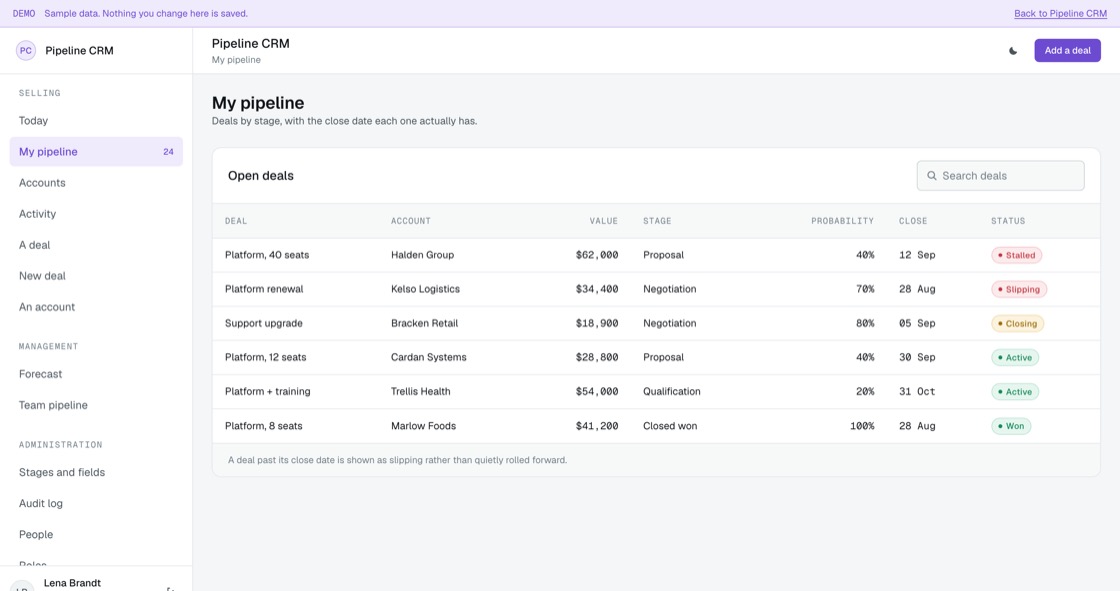1120x591 pixels.
Task: Click the Qualification stage cell
Action: tap(671, 392)
